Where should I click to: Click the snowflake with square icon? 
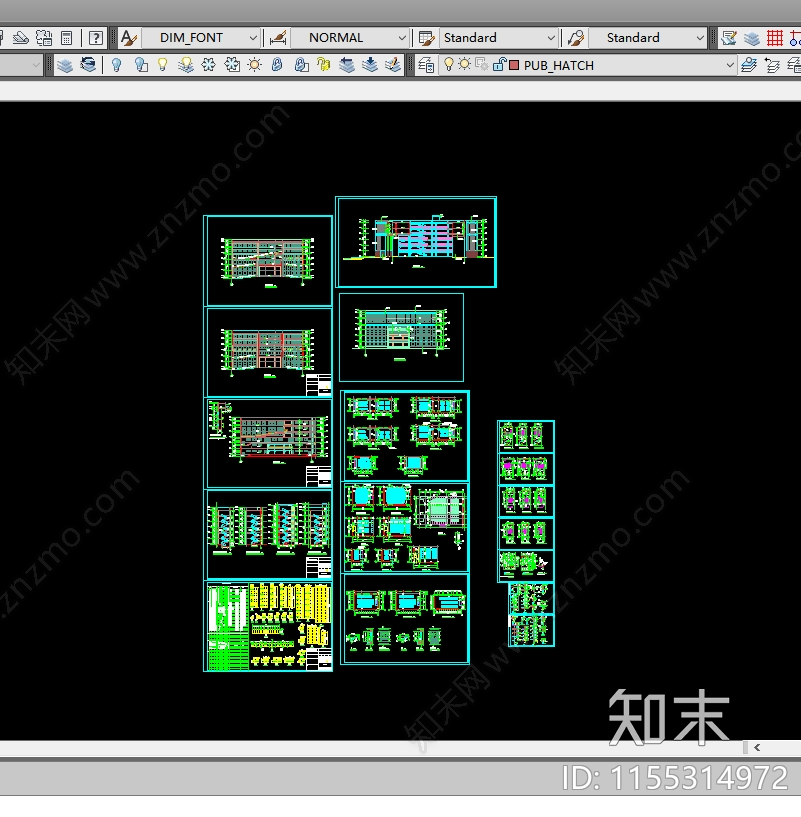tap(232, 65)
